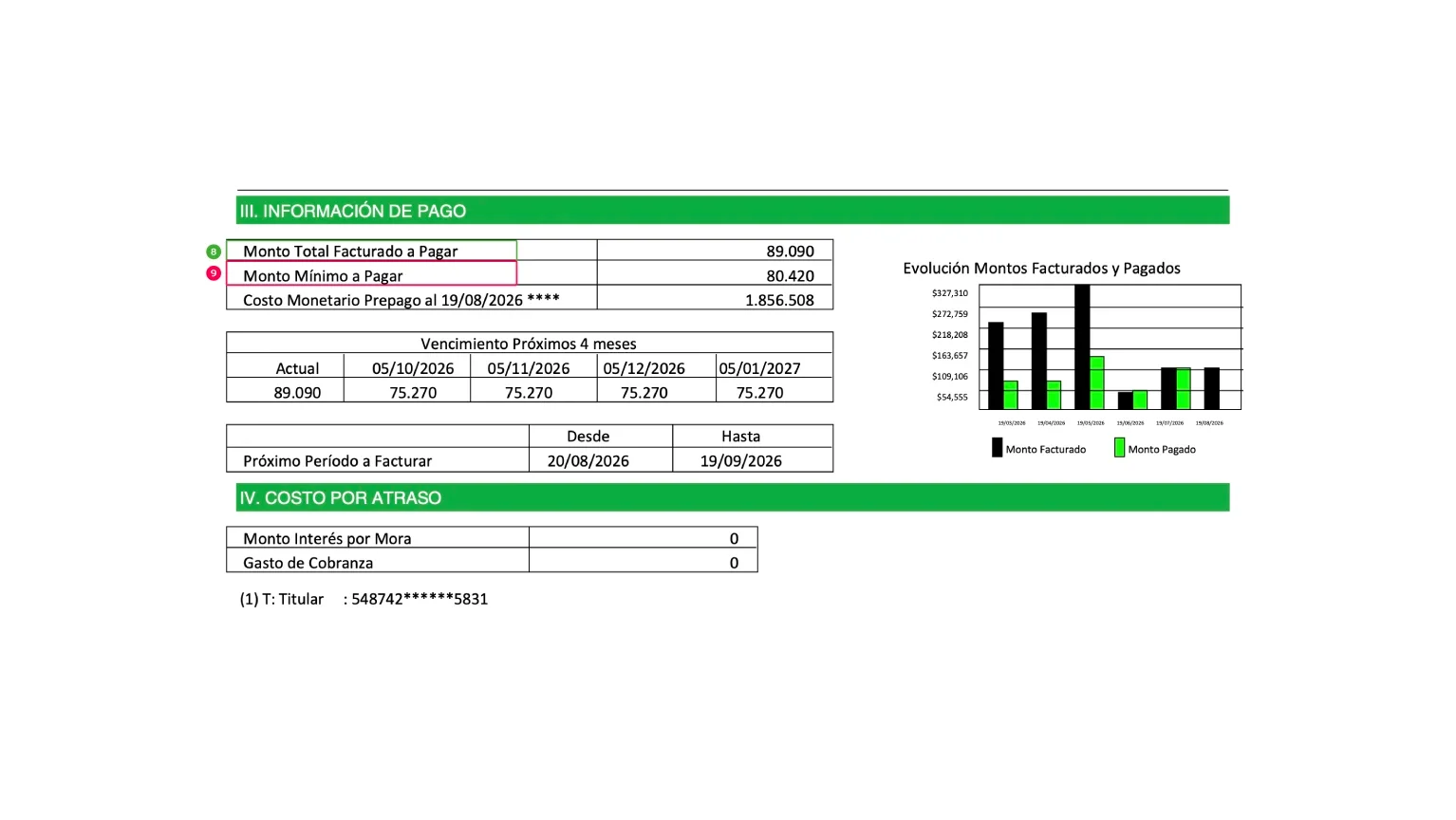
Task: Click 75.270 under the 05/01/2027 column
Action: 760,393
